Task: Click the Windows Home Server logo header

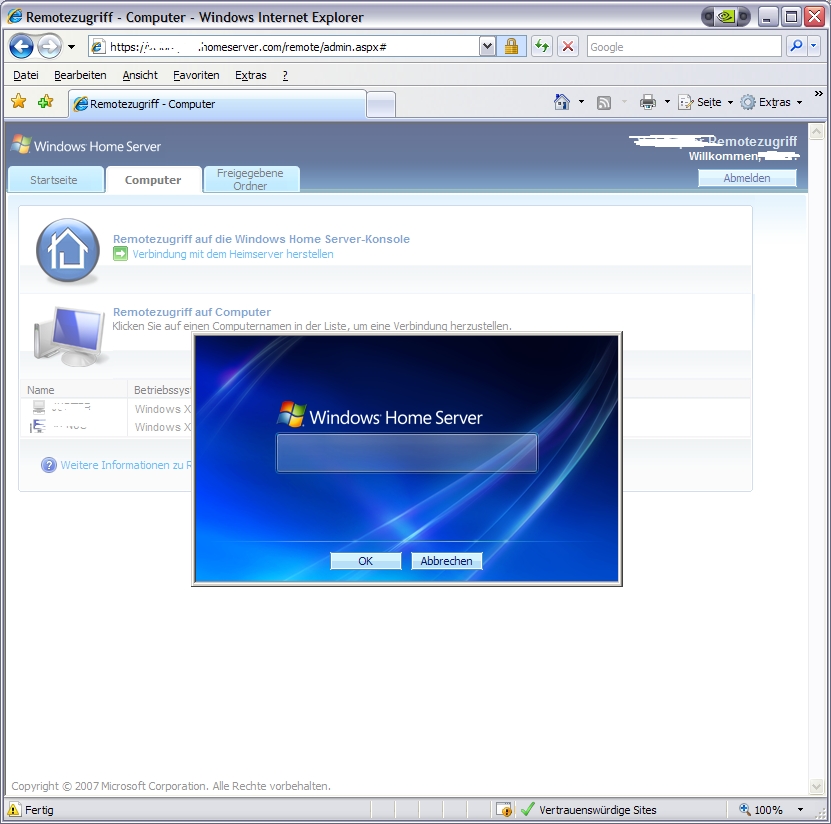Action: pyautogui.click(x=86, y=146)
